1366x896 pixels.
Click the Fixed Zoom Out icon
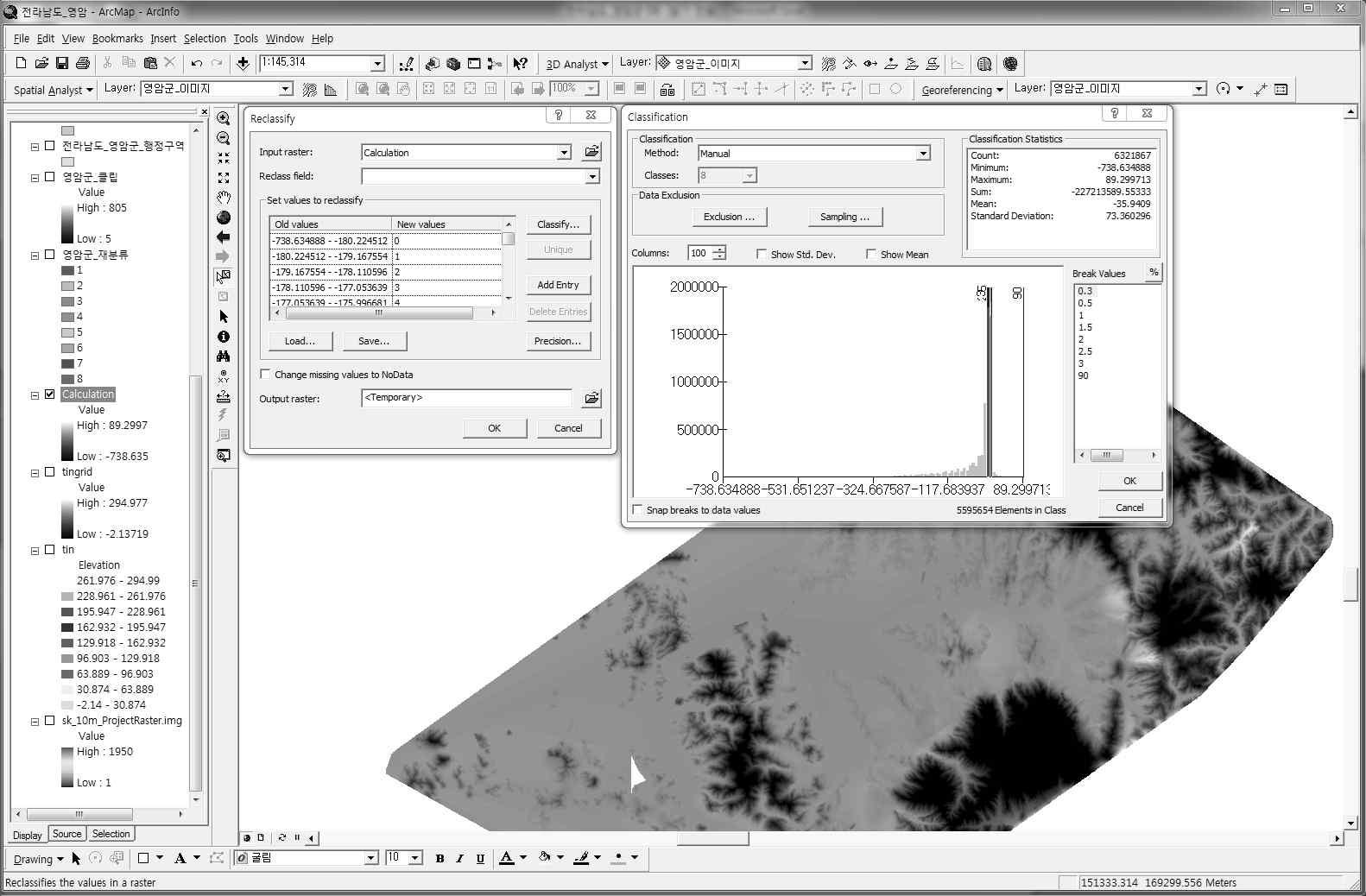coord(224,178)
